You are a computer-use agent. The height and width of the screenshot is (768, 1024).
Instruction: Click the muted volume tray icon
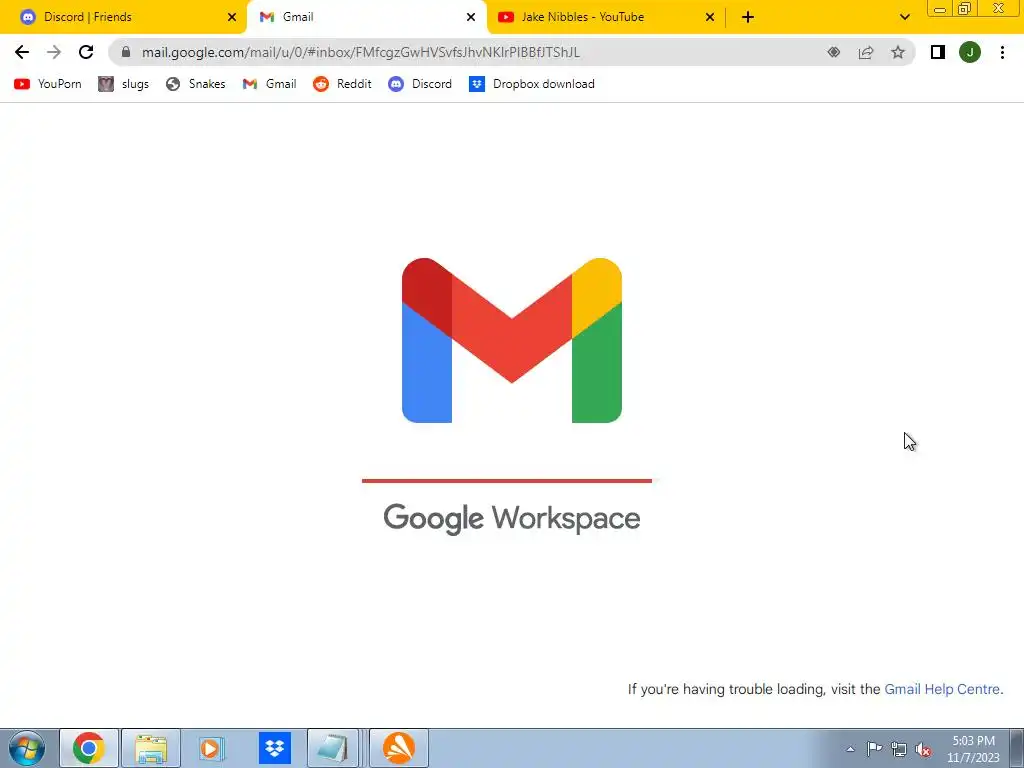click(923, 750)
